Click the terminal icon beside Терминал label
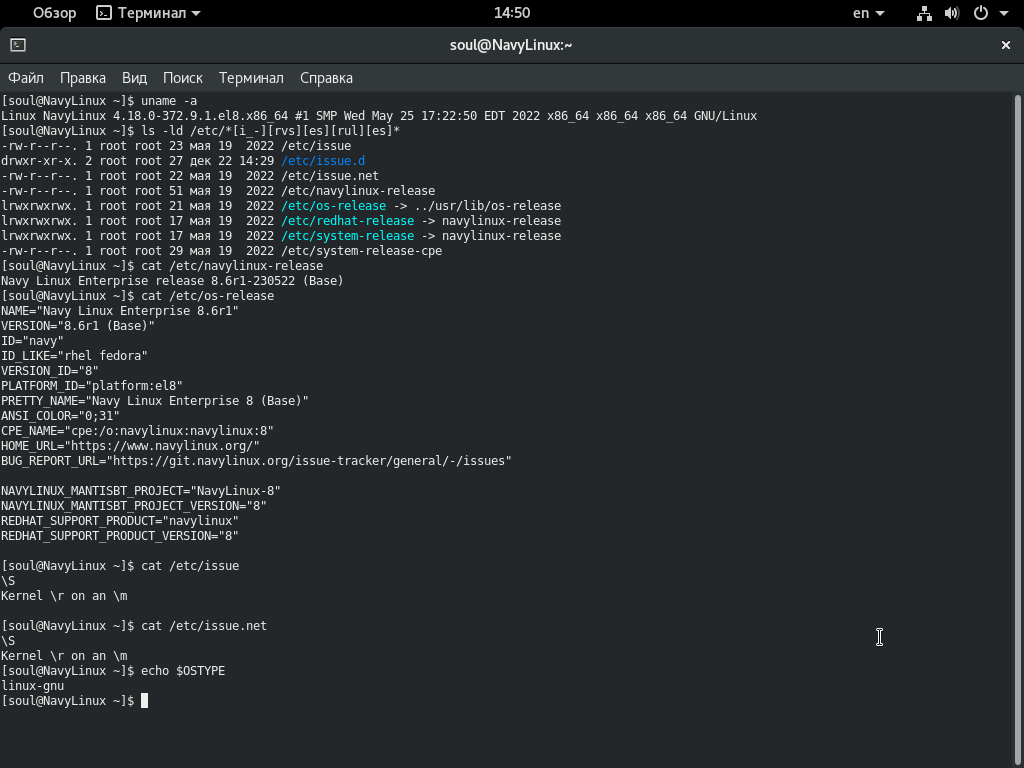The image size is (1024, 768). pyautogui.click(x=103, y=13)
